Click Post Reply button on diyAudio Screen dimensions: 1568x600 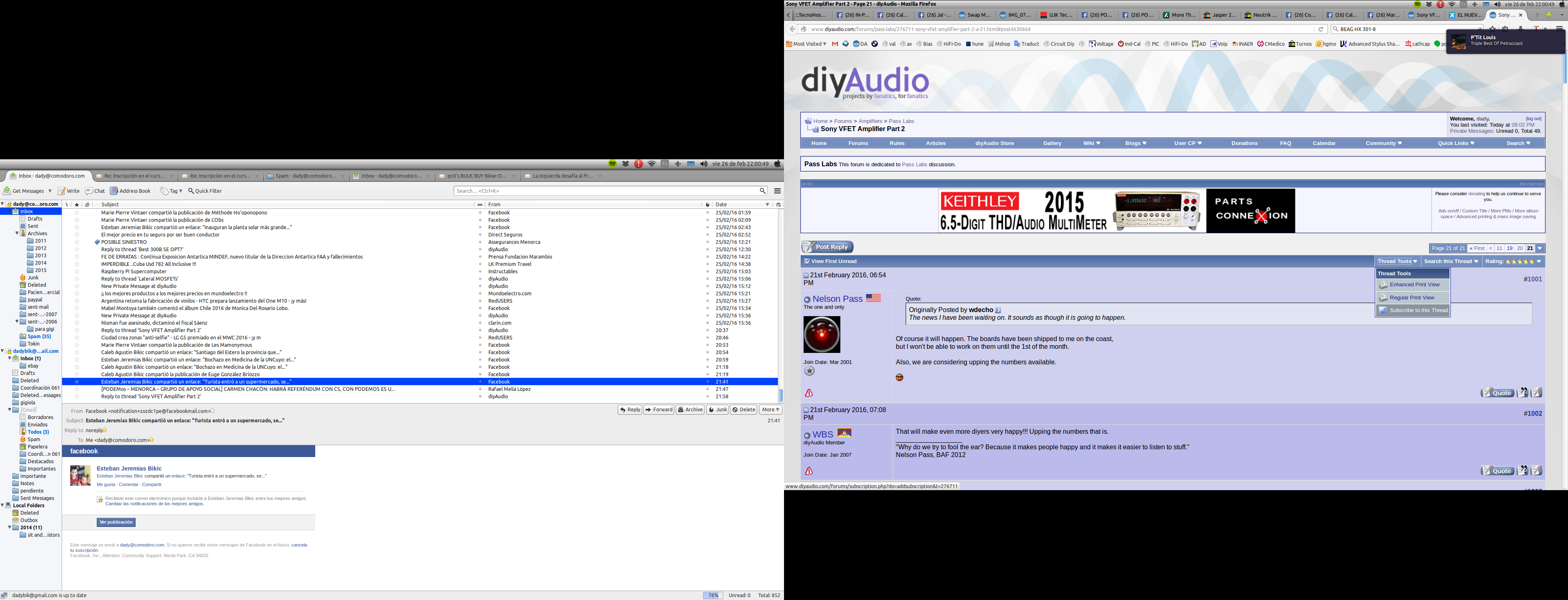tap(827, 247)
